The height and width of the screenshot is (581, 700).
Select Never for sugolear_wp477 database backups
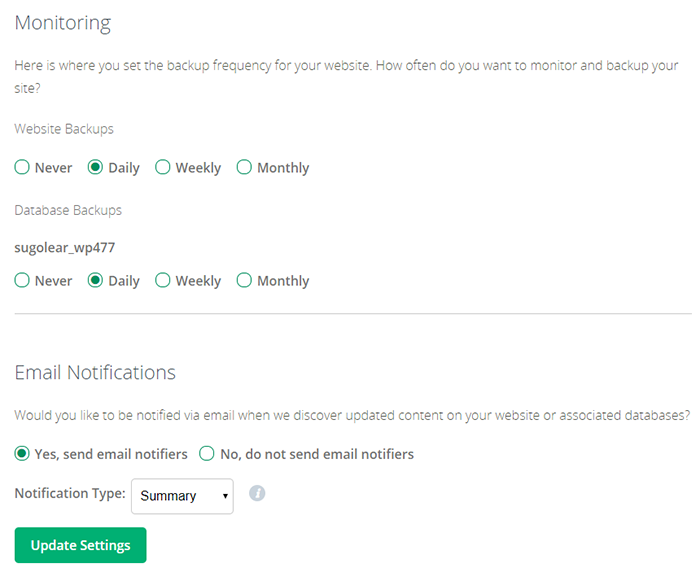(22, 281)
